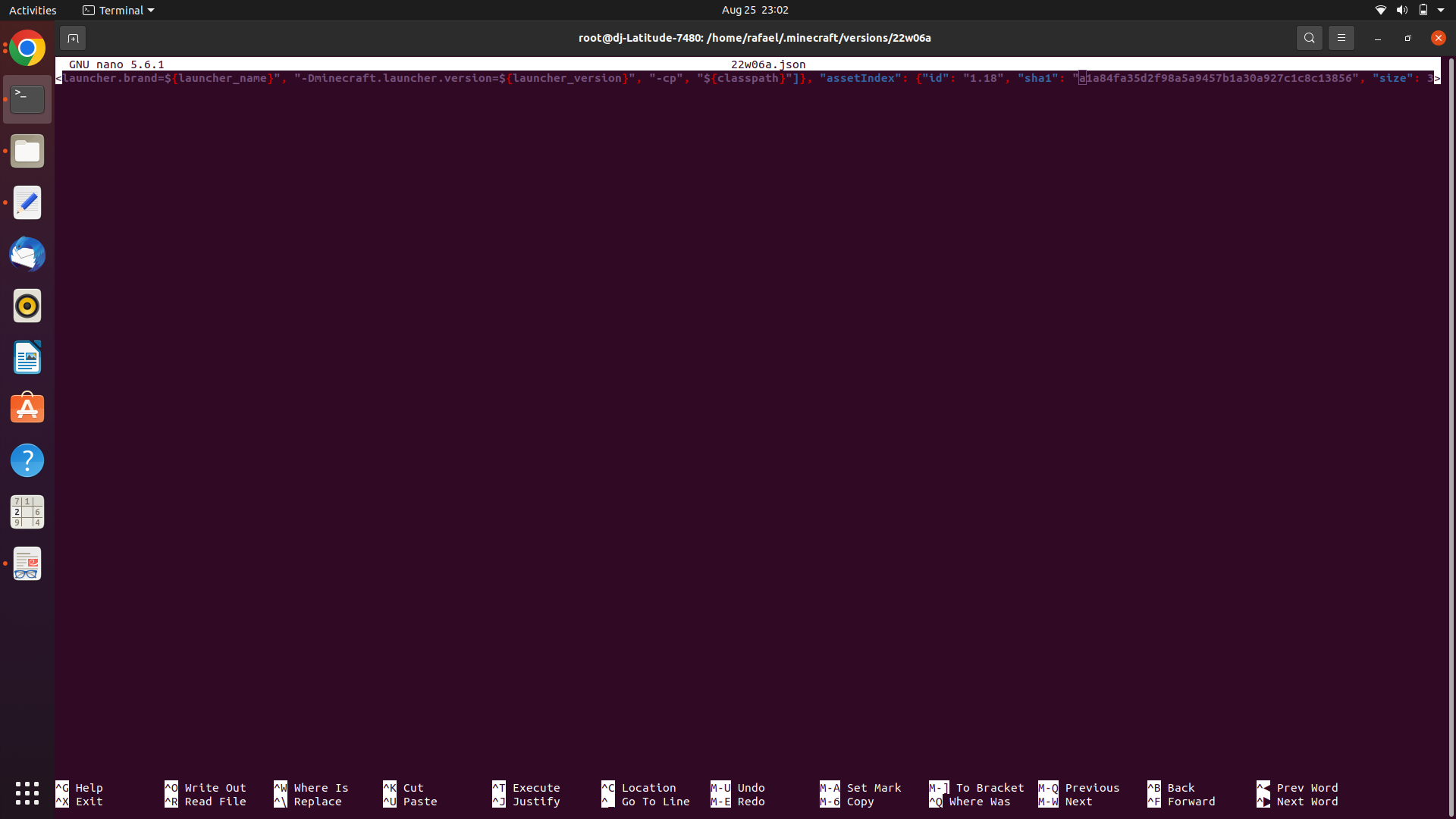Launch the Text Editor from the dock
This screenshot has width=1456, height=819.
point(27,202)
